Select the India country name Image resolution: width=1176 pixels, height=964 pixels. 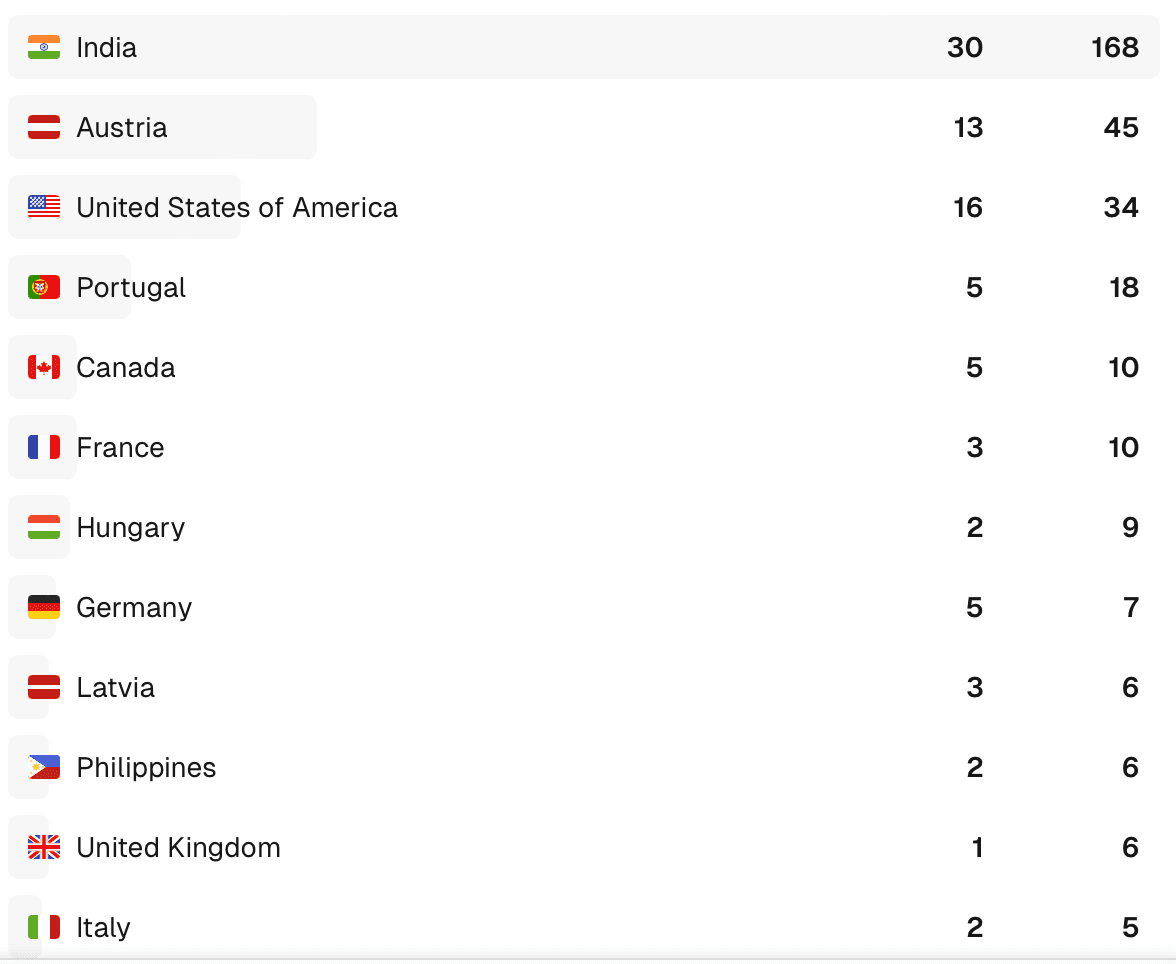click(x=107, y=47)
